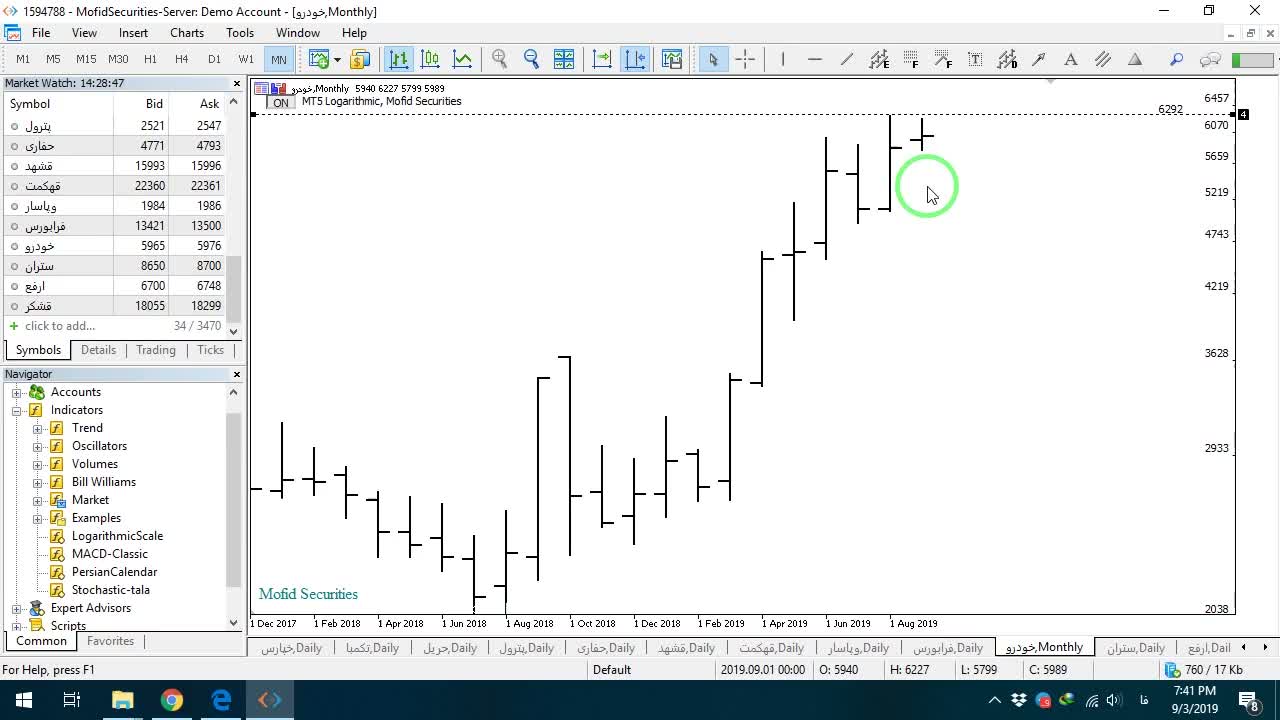The image size is (1280, 720).
Task: Switch chart to candlesticks mode
Action: pos(431,59)
